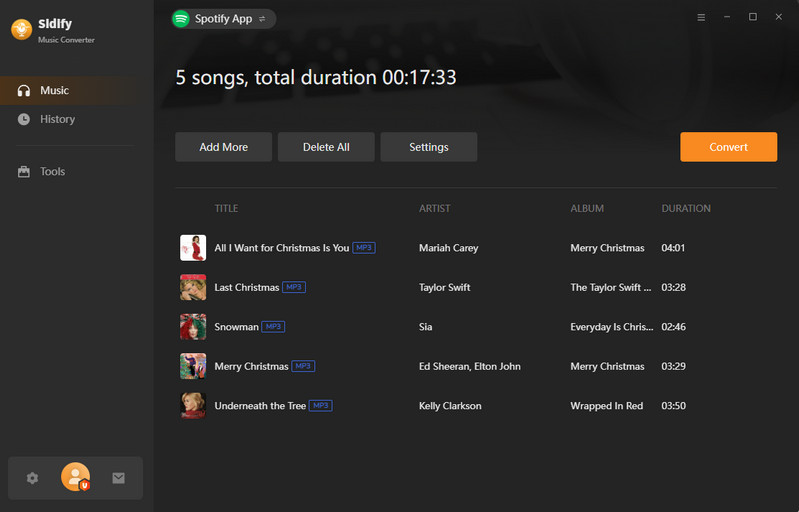The image size is (799, 512).
Task: Click Merry Christmas song album cover thumbnail
Action: (x=193, y=366)
